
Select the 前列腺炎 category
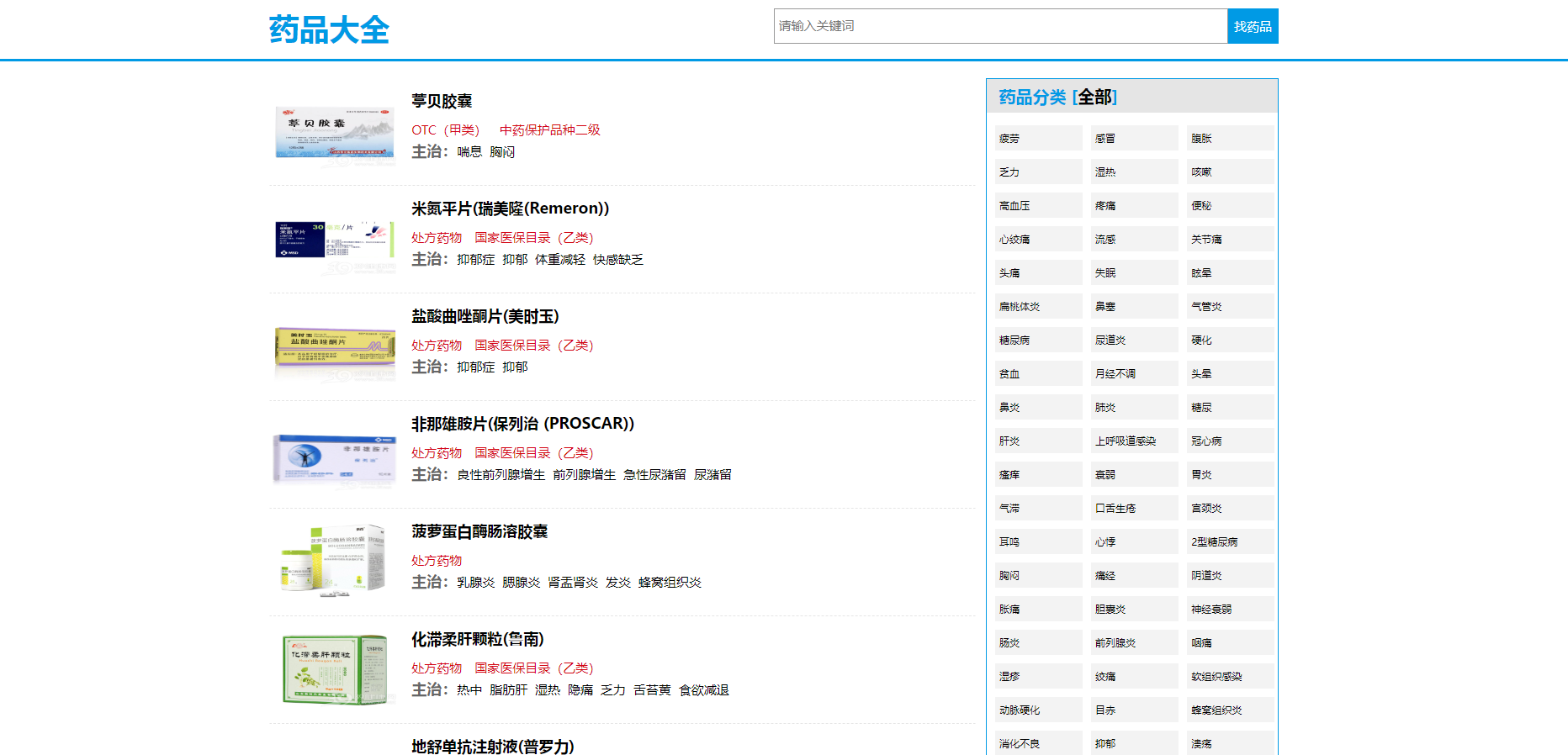(x=1134, y=643)
